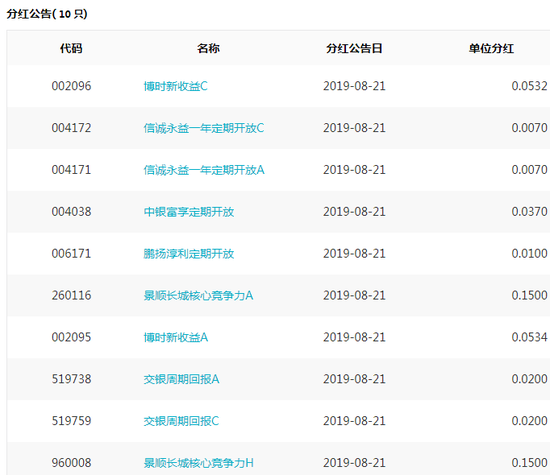
Task: Select fund code 519738
Action: 71,379
